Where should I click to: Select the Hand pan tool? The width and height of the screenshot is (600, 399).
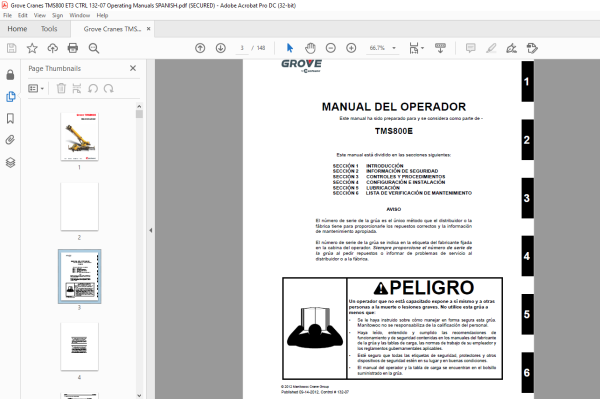tap(310, 48)
